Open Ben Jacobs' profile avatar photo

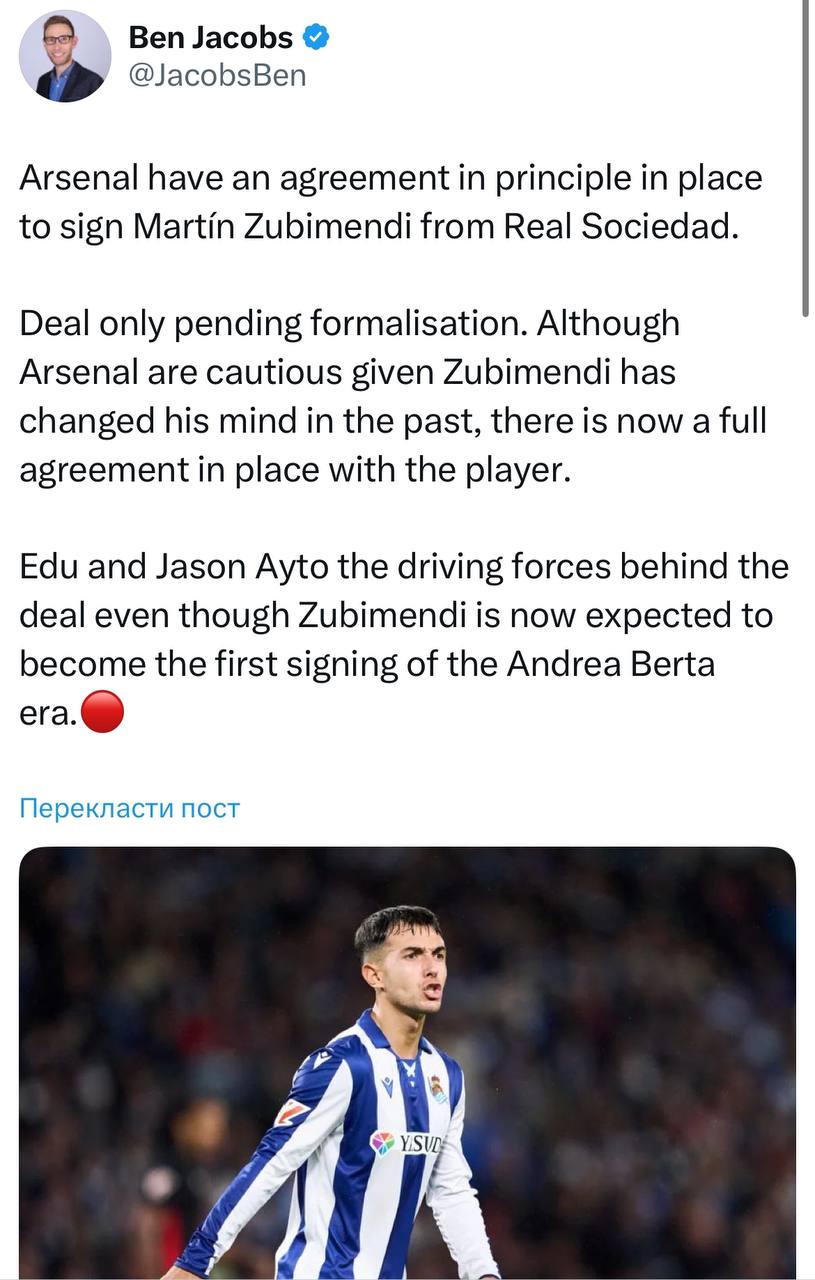point(65,56)
